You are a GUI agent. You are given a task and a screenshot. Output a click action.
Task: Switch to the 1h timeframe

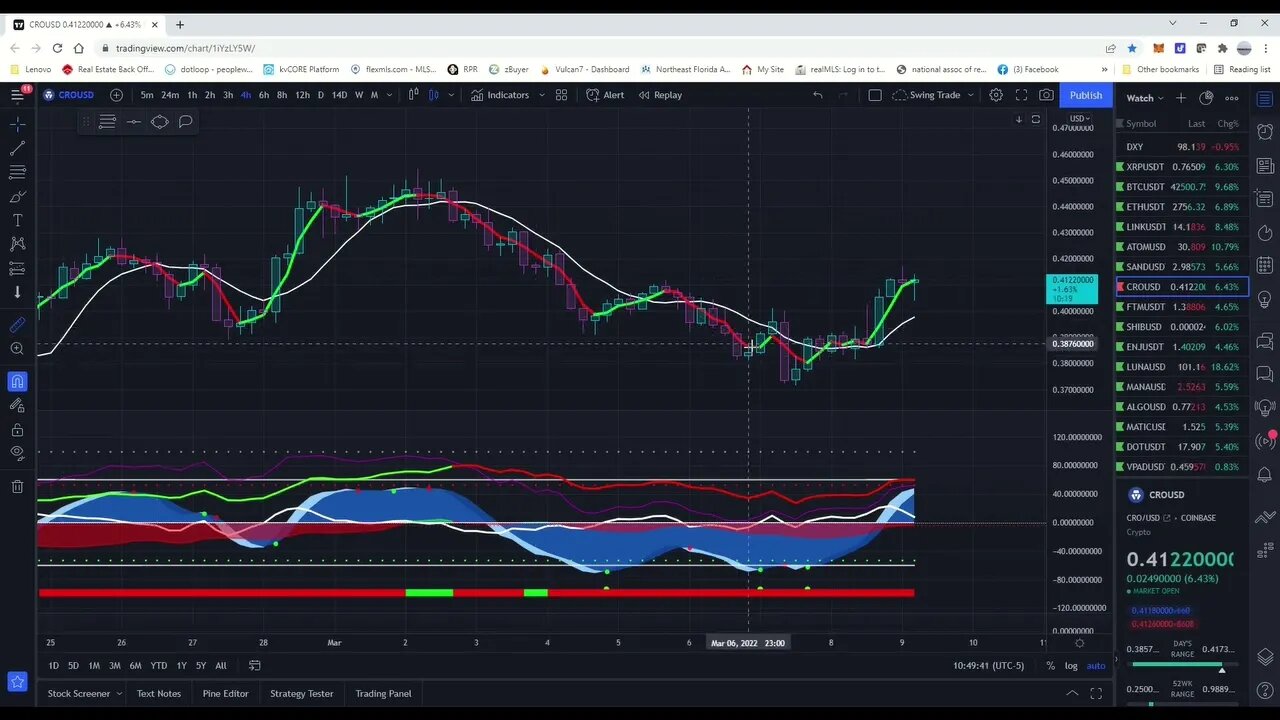[192, 95]
